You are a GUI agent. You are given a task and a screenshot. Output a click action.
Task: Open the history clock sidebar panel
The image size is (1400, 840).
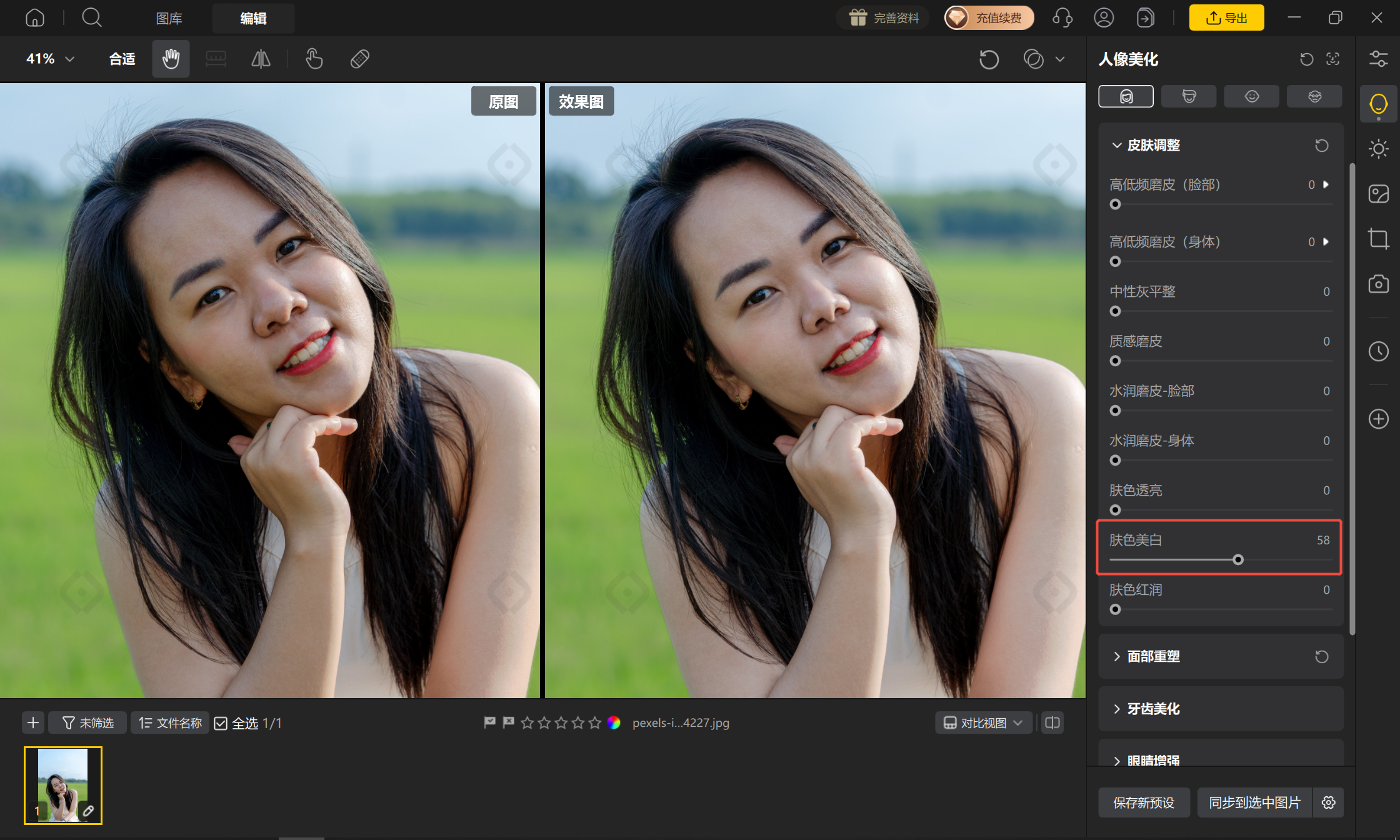pos(1378,351)
